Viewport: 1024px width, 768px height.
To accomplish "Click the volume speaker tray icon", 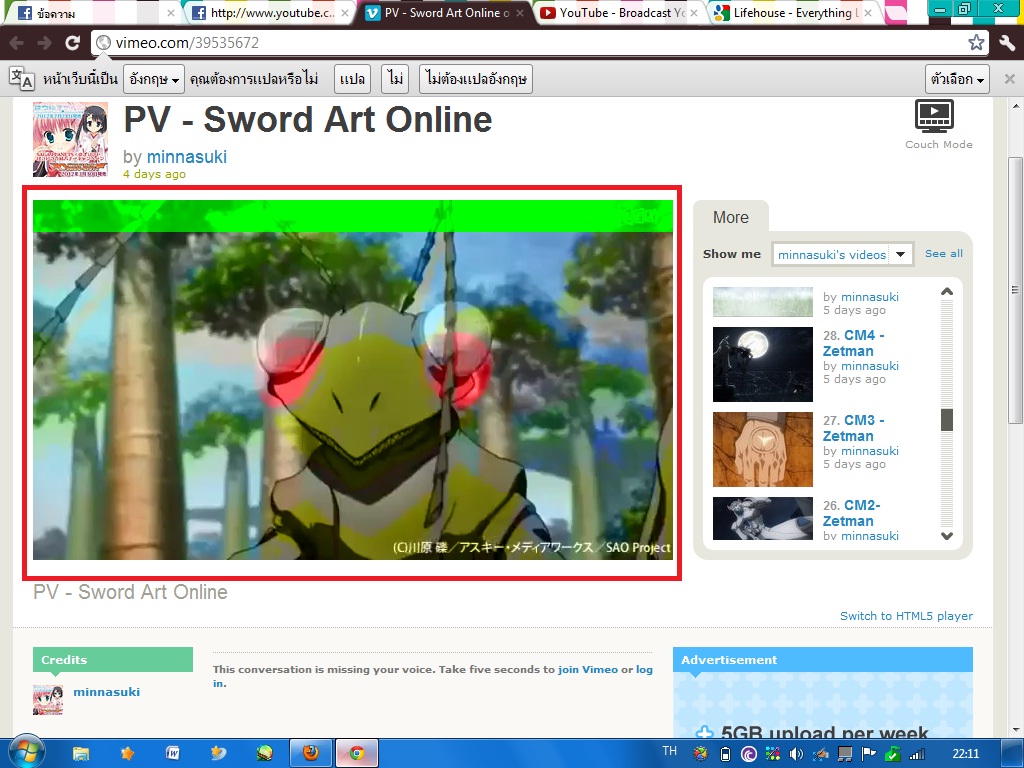I will coord(796,754).
